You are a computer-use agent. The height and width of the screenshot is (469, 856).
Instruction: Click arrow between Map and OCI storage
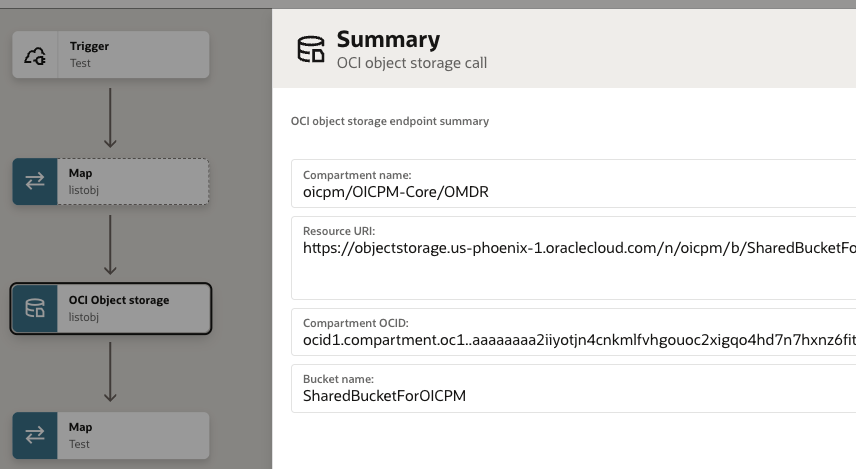[110, 244]
